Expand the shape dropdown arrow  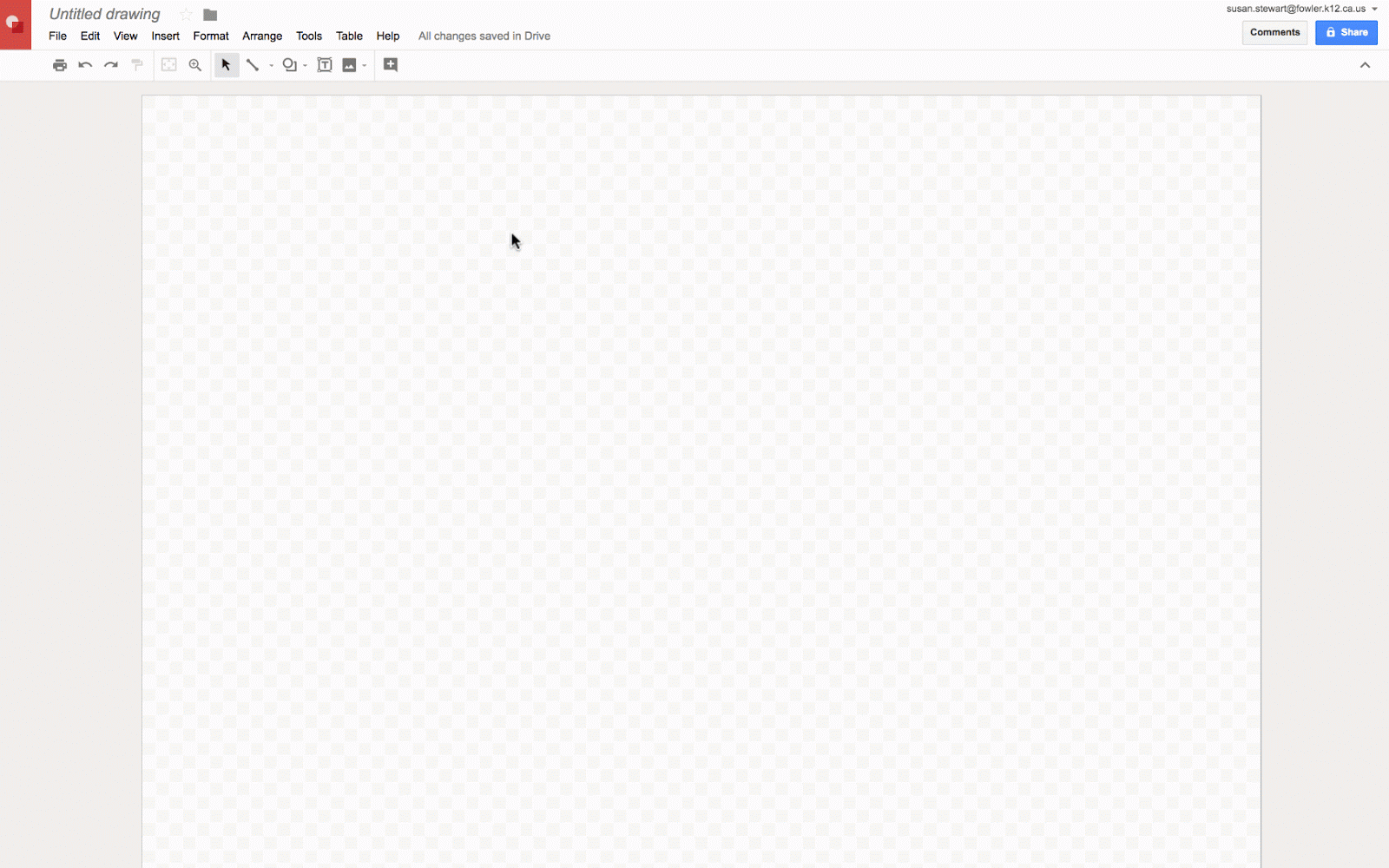pyautogui.click(x=306, y=66)
